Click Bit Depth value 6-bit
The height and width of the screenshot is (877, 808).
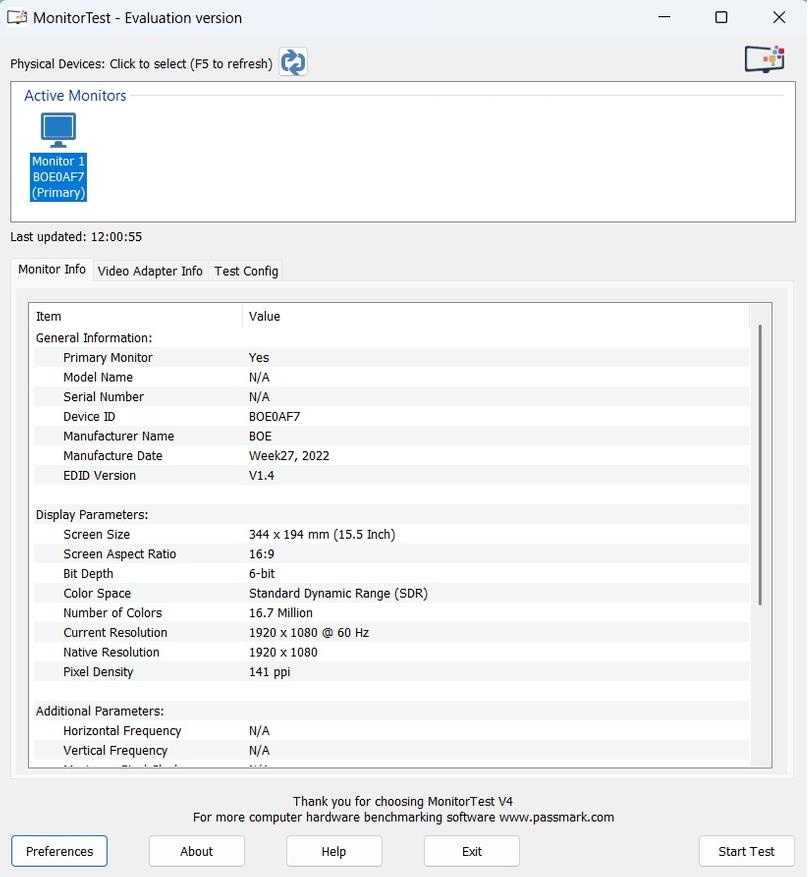[262, 574]
